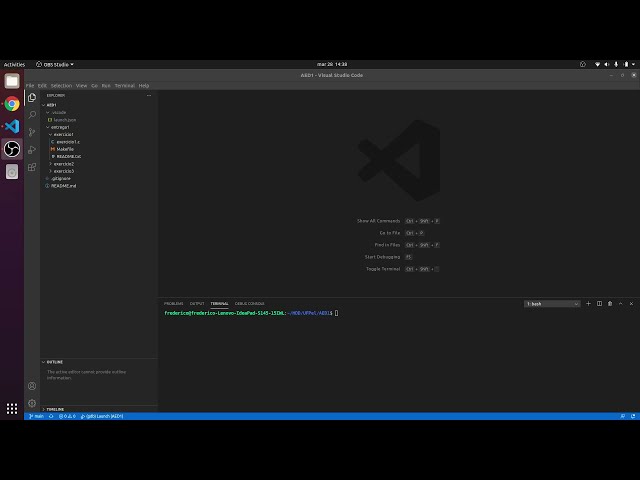Collapse the Outline section

pyautogui.click(x=52, y=362)
